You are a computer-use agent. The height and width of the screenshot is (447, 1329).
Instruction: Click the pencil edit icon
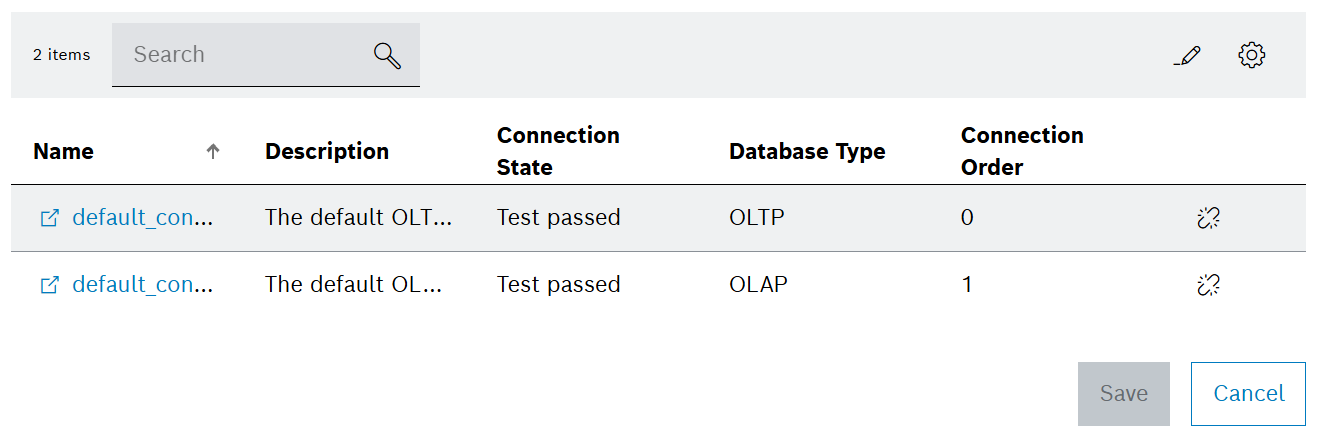(1187, 56)
